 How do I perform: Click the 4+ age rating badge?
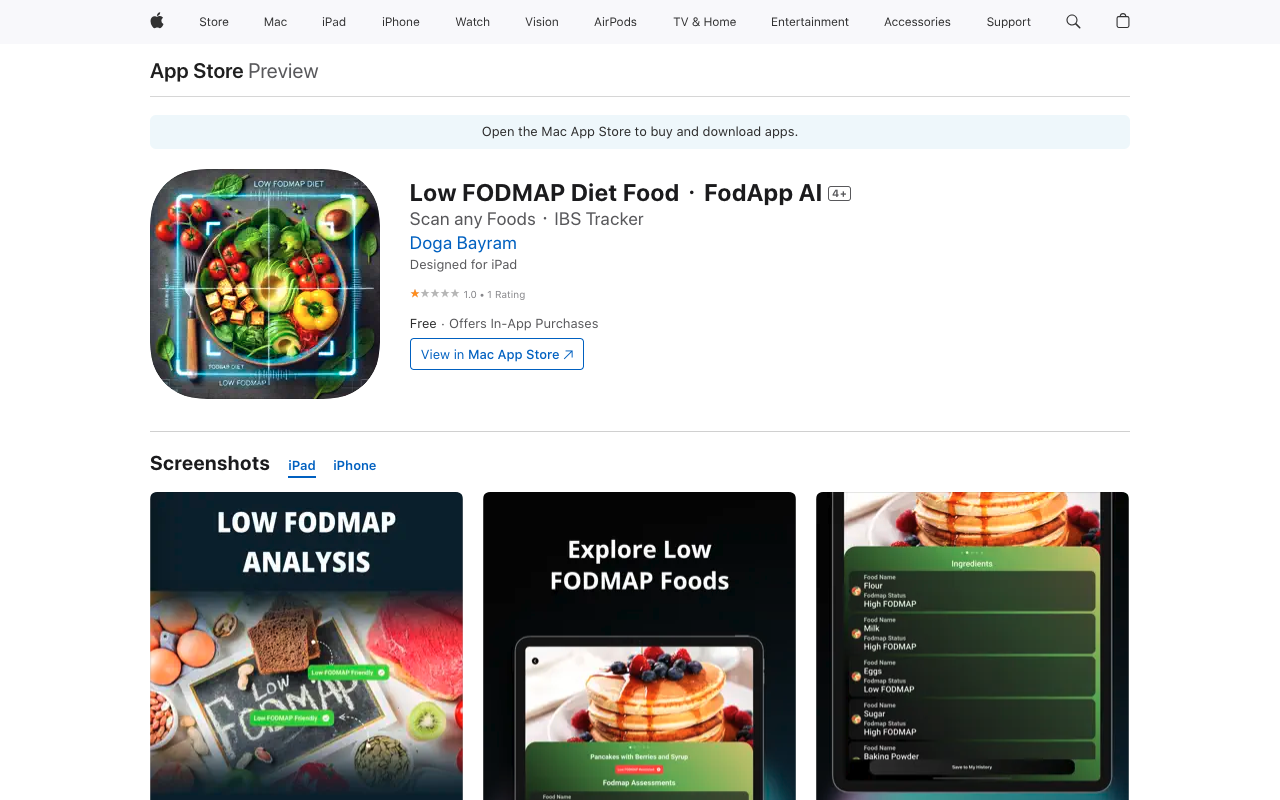pyautogui.click(x=839, y=194)
